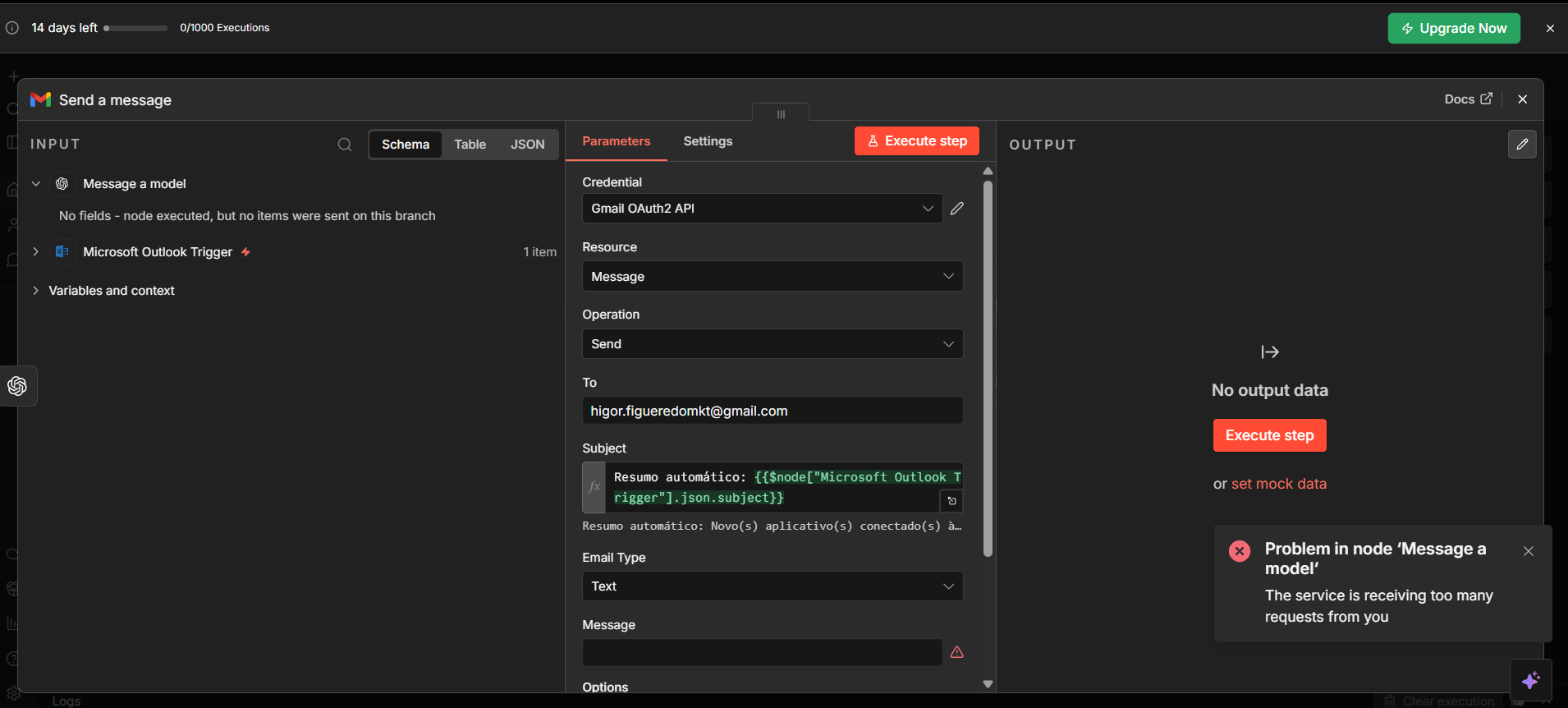This screenshot has width=1568, height=708.
Task: Click the Gmail icon in the node header
Action: click(40, 99)
